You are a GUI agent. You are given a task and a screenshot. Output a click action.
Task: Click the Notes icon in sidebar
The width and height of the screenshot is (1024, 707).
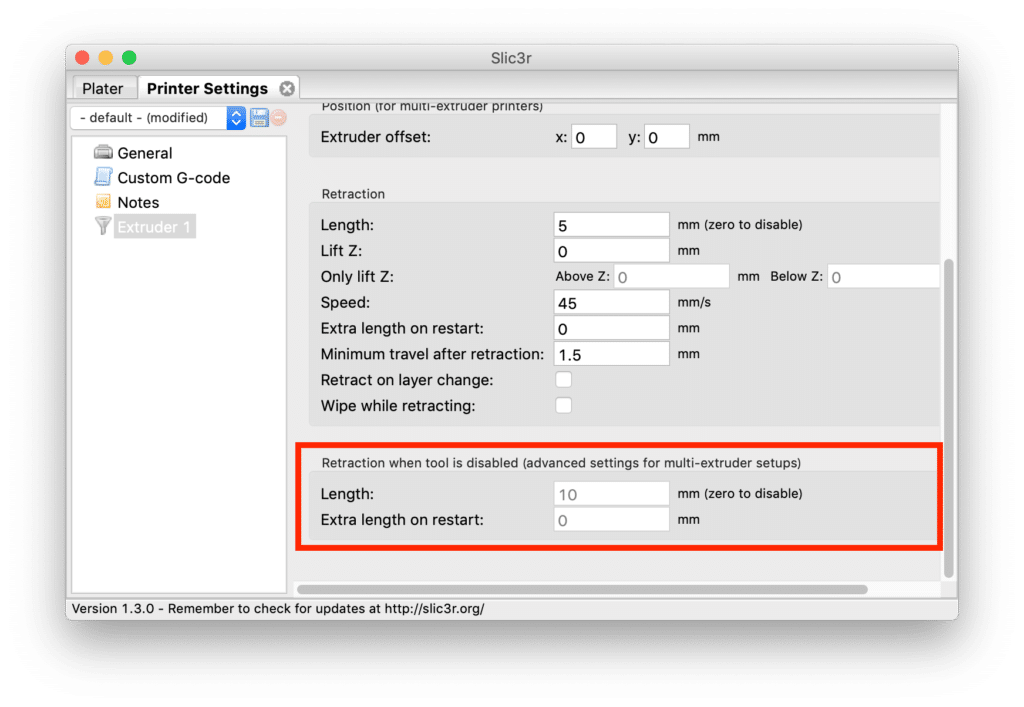coord(103,202)
